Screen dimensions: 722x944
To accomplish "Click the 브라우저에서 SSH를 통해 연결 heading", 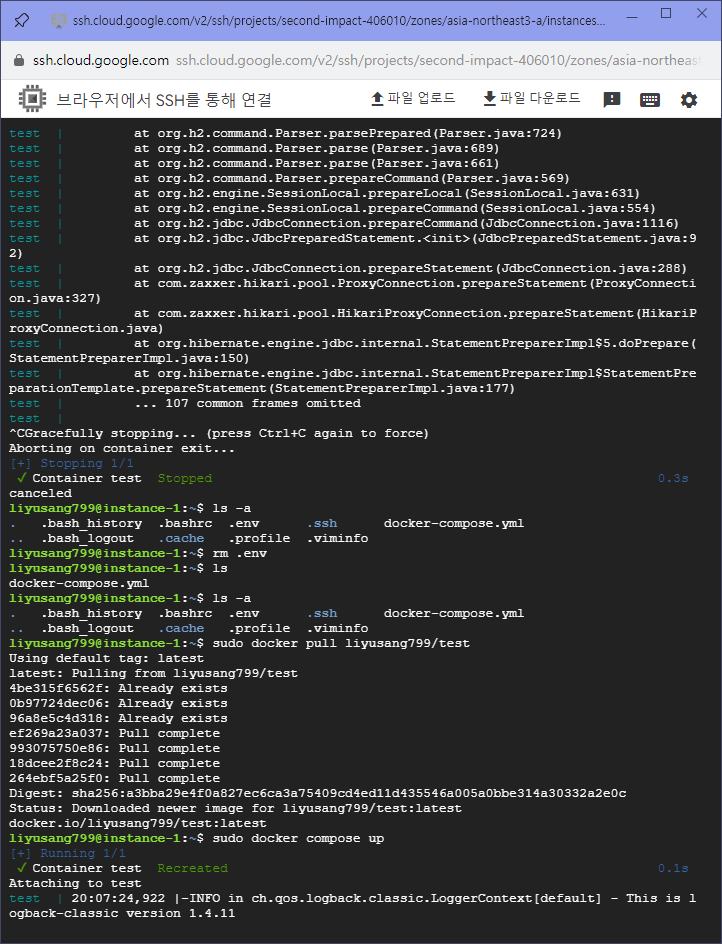I will 164,99.
